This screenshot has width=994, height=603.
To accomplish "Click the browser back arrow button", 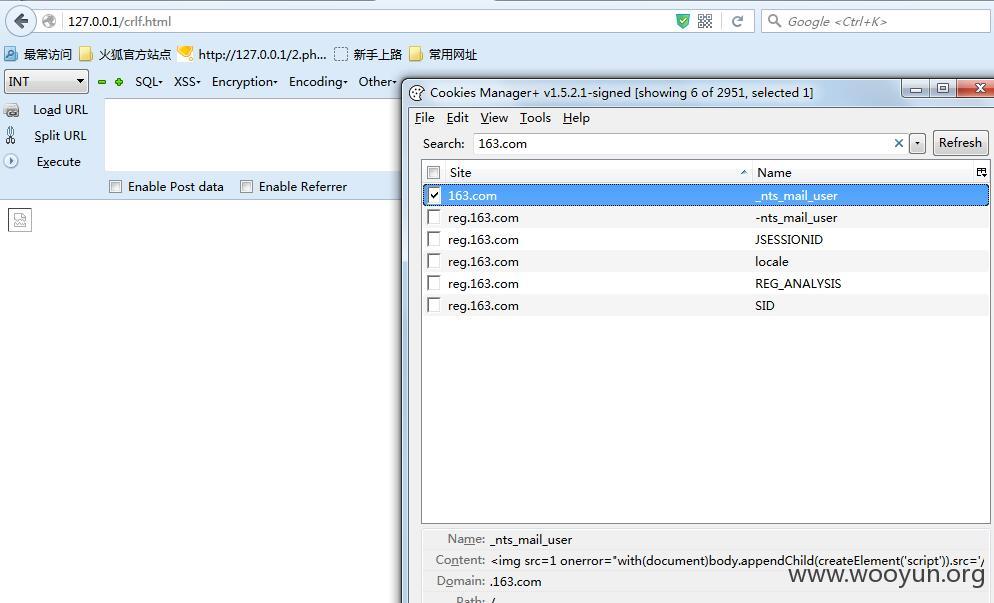I will (x=21, y=21).
